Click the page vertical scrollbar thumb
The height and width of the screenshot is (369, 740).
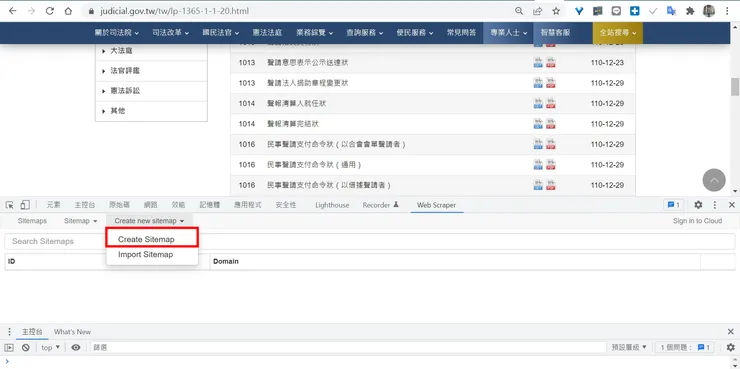pos(735,87)
